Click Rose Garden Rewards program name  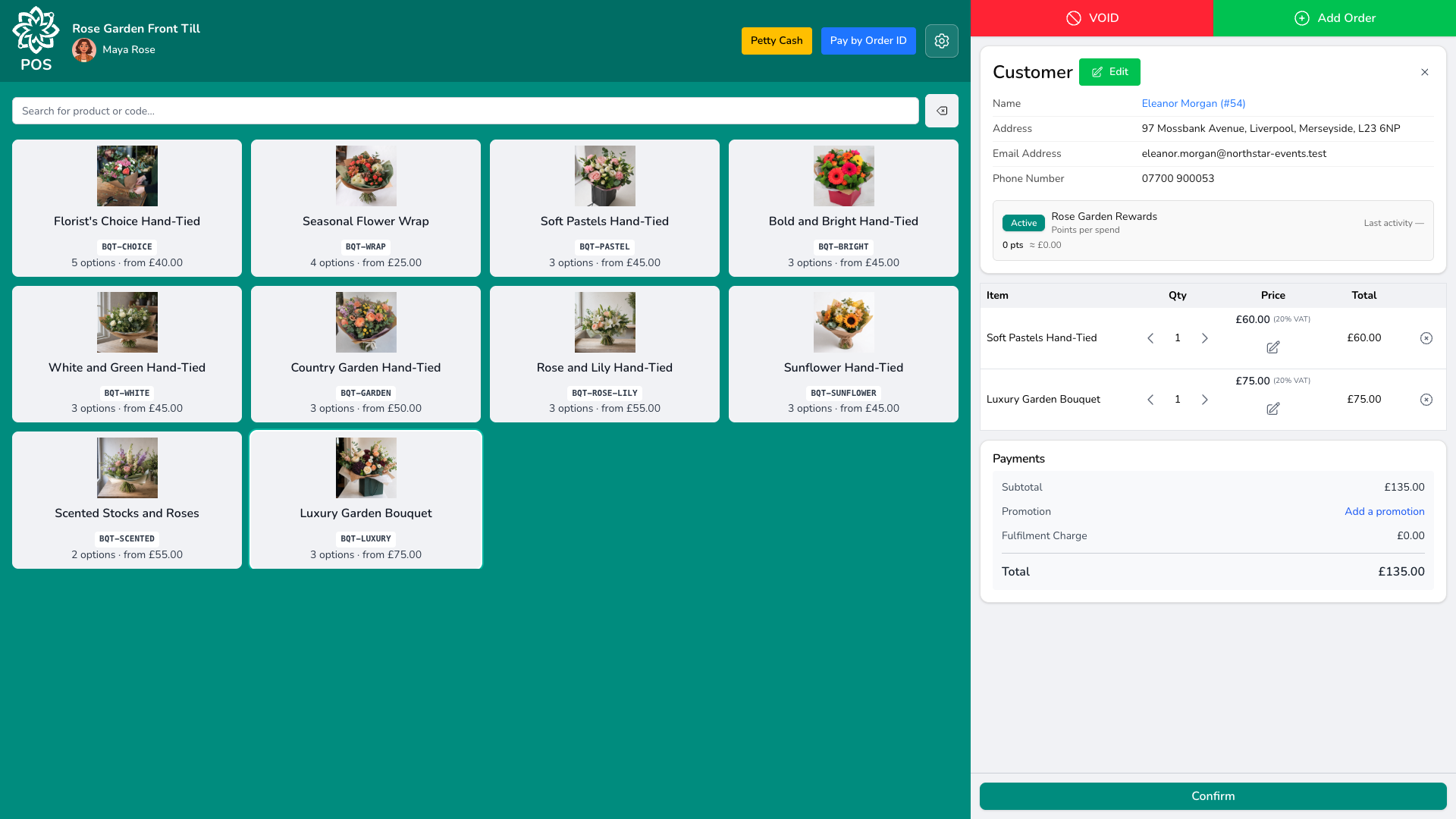coord(1104,217)
